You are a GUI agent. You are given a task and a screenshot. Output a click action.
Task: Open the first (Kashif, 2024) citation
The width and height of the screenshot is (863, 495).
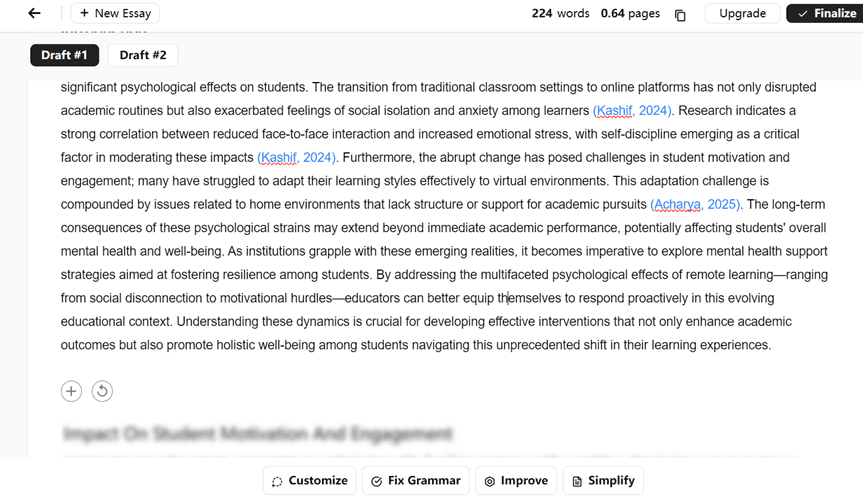point(633,111)
